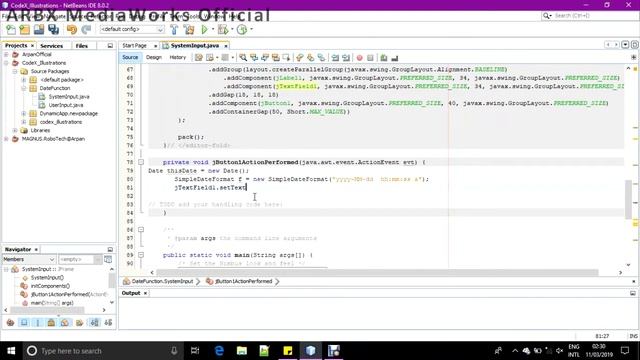This screenshot has height=360, width=640.
Task: Click the New File toolbar icon
Action: tap(11, 29)
